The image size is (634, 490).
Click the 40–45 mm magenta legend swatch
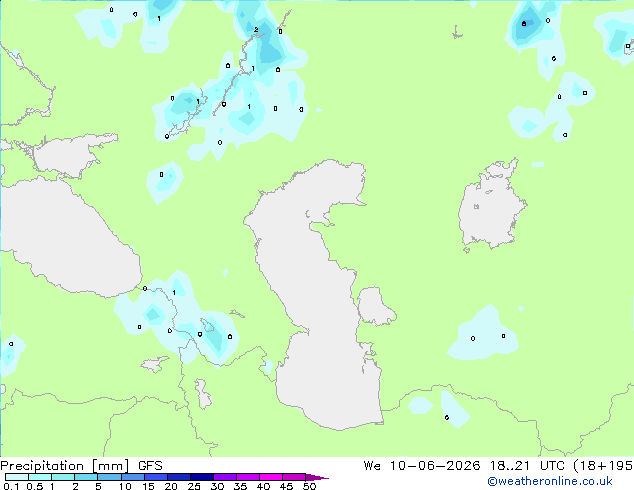[x=271, y=477]
